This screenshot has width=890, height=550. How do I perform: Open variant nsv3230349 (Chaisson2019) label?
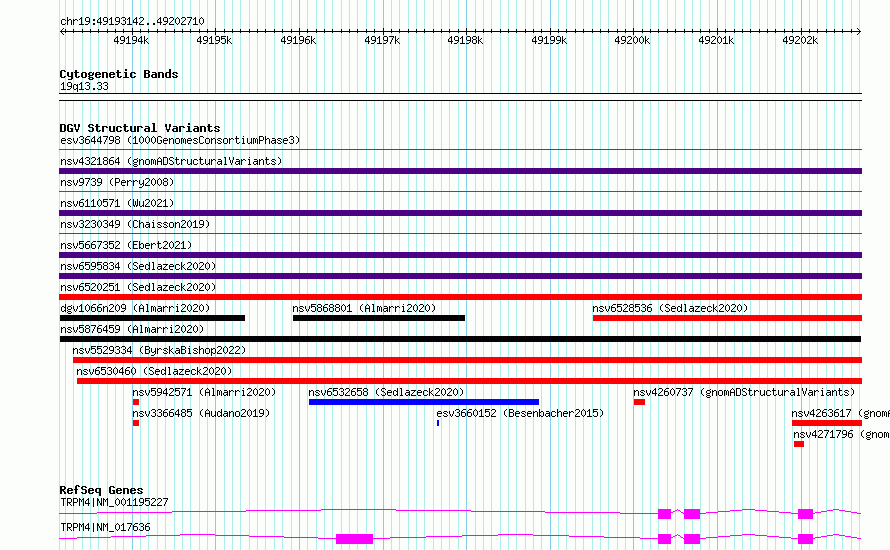coord(135,224)
